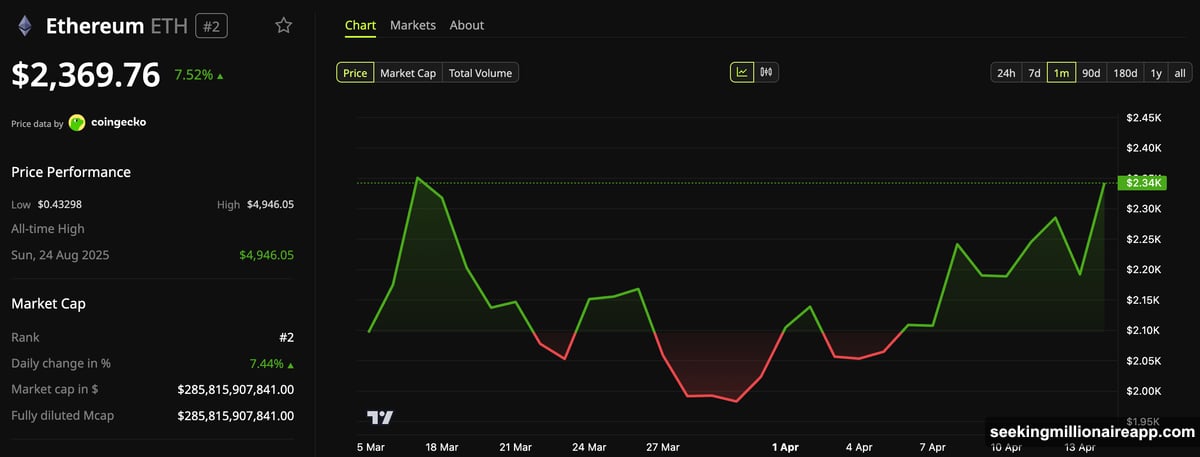1200x457 pixels.
Task: Open the Chart tab
Action: pyautogui.click(x=360, y=25)
